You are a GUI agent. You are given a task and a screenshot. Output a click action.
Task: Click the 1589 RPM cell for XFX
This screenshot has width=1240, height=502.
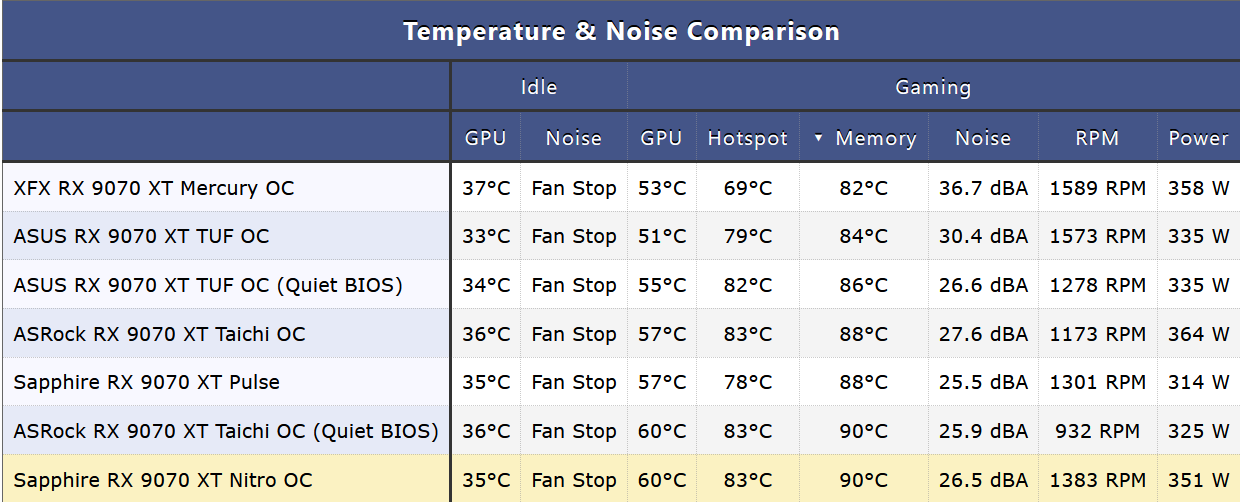pos(1097,188)
